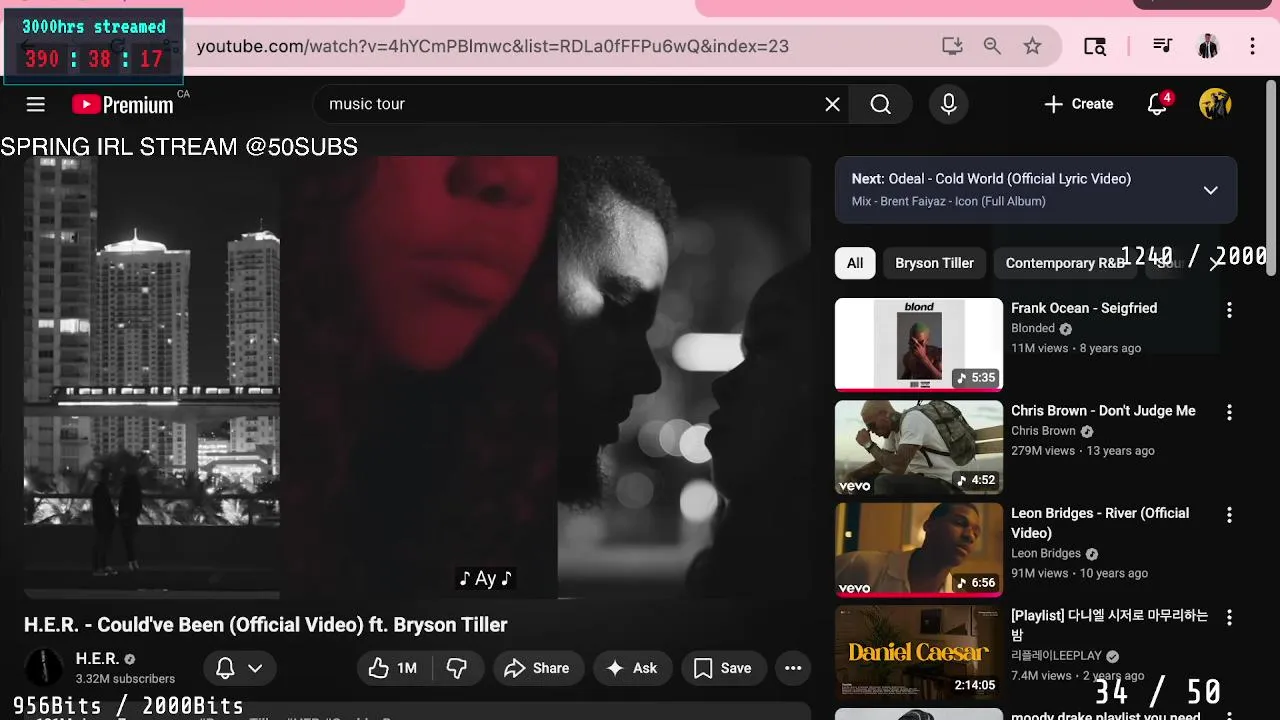Open the Create upload menu
This screenshot has width=1280, height=720.
pos(1078,104)
